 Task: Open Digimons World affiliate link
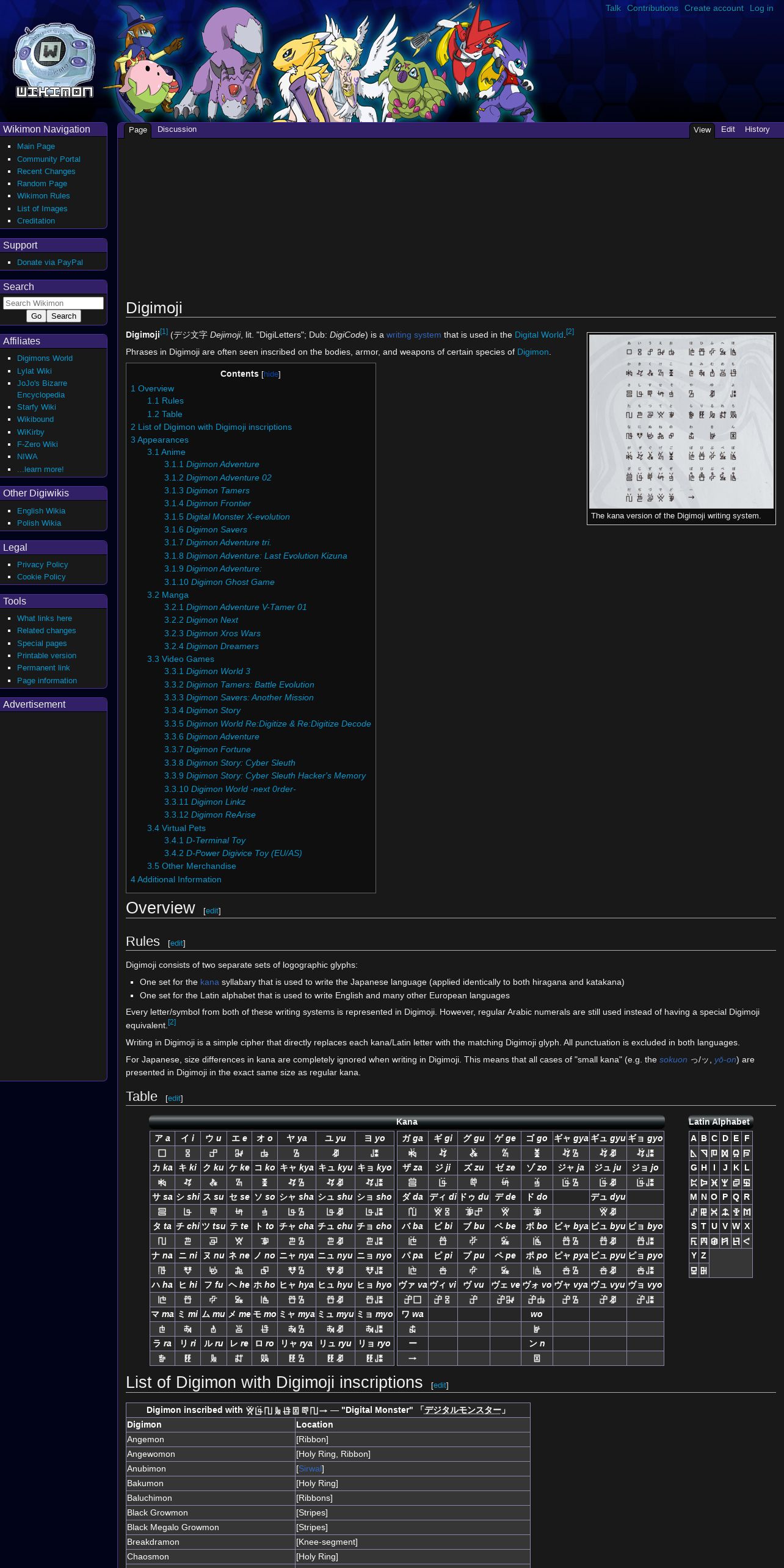45,358
